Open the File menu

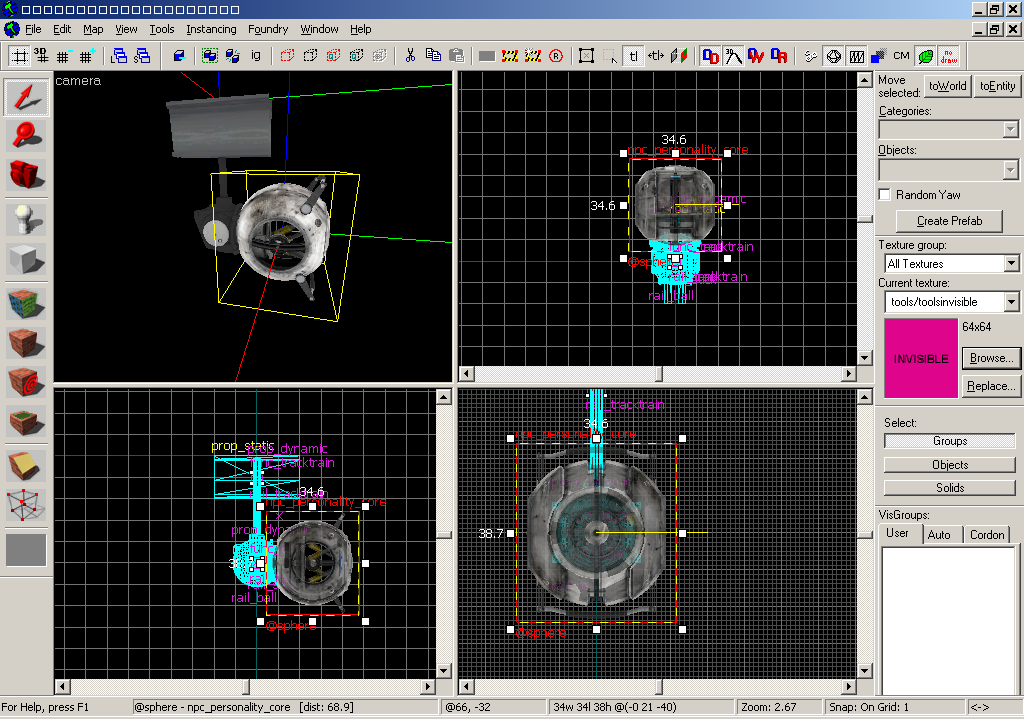click(33, 29)
